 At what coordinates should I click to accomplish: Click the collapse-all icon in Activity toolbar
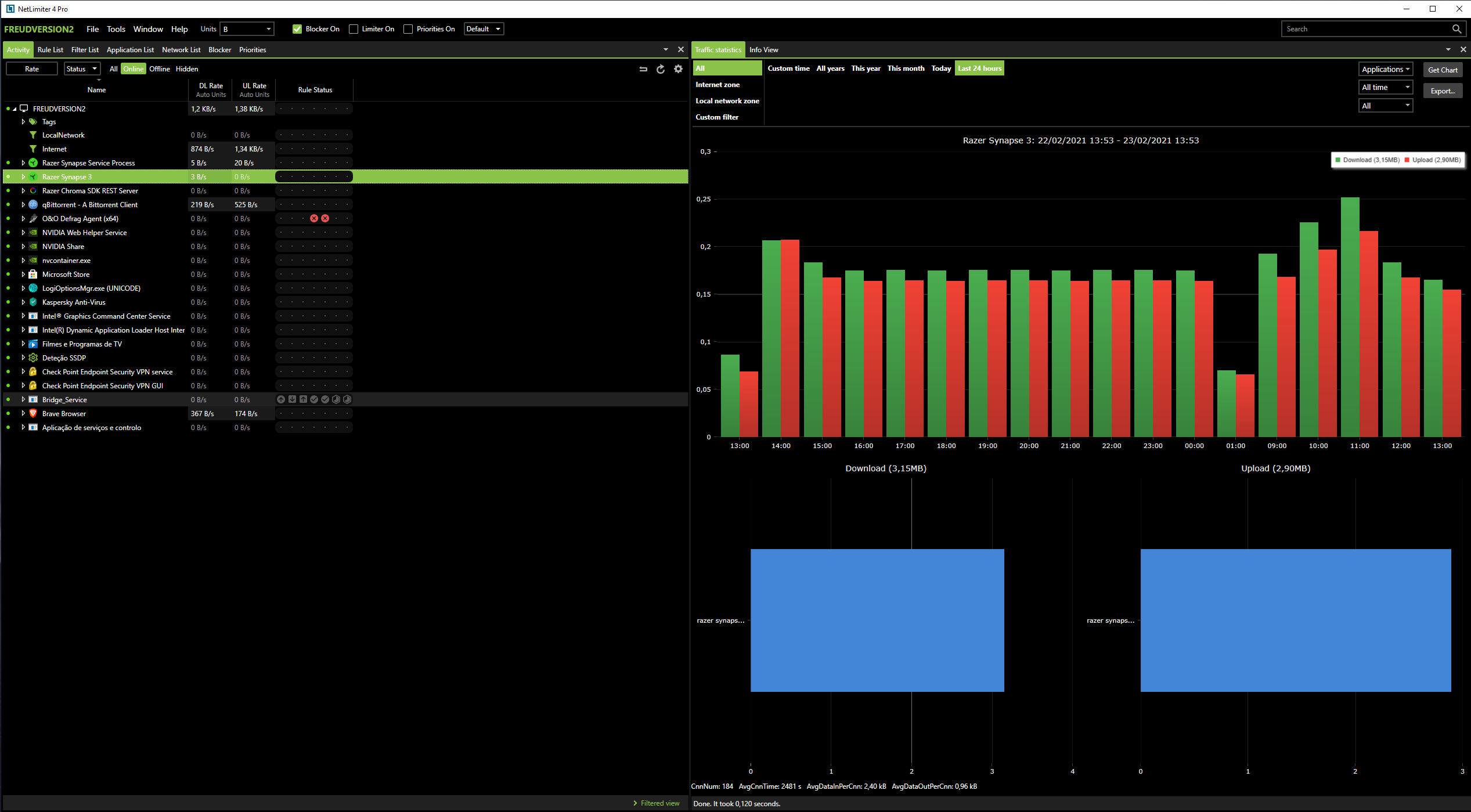click(x=643, y=69)
